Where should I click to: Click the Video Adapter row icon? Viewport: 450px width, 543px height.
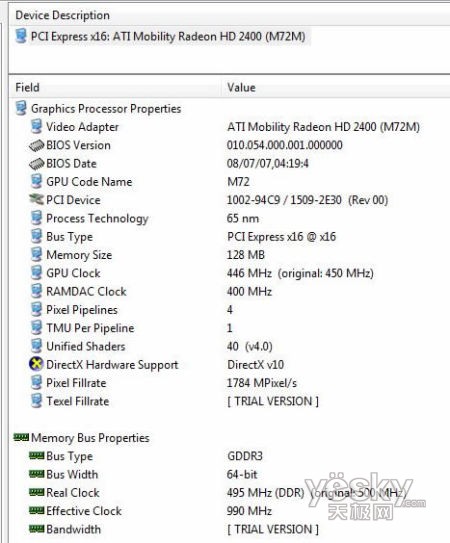coord(36,127)
